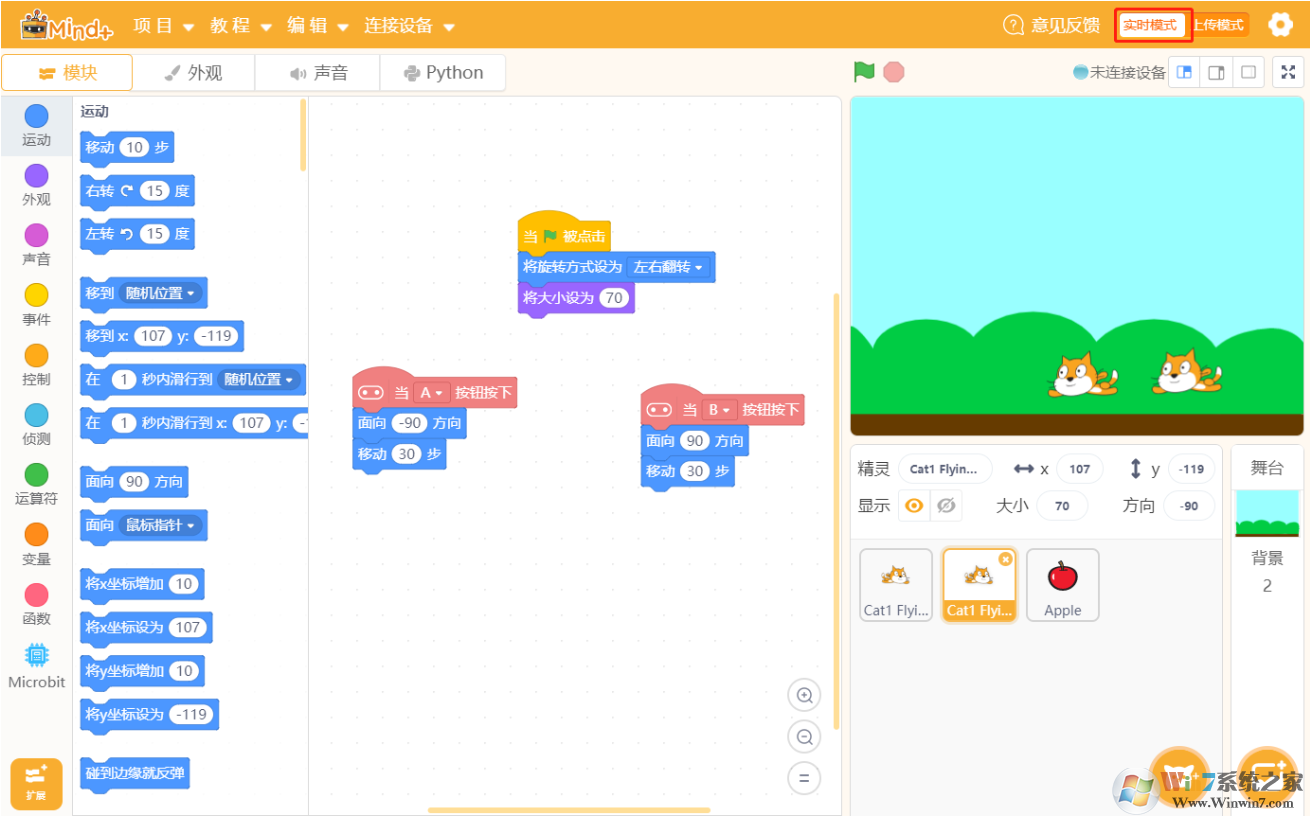Select the 变量 block category

(36, 545)
